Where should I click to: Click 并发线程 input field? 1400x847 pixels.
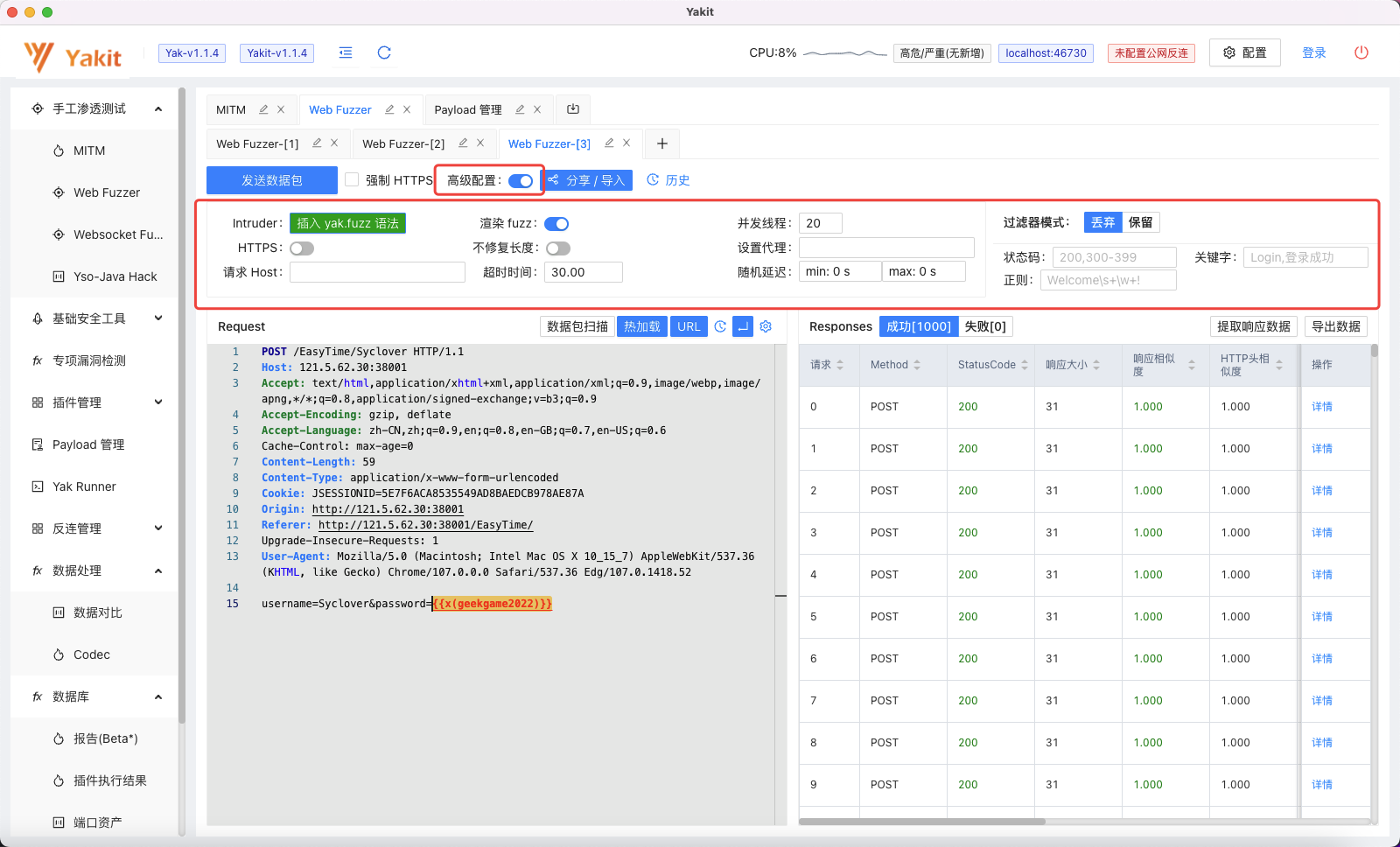[821, 223]
